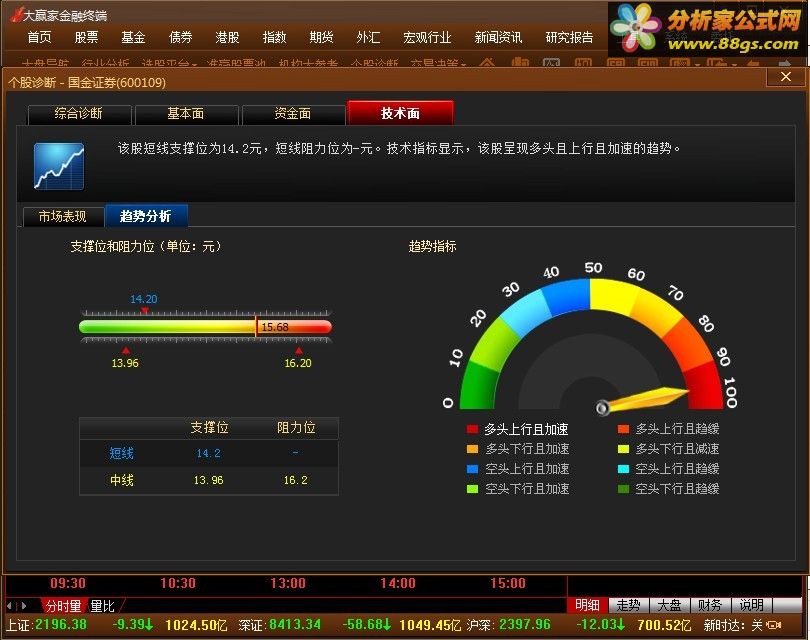Click the 说明 button
The image size is (810, 640).
(751, 605)
